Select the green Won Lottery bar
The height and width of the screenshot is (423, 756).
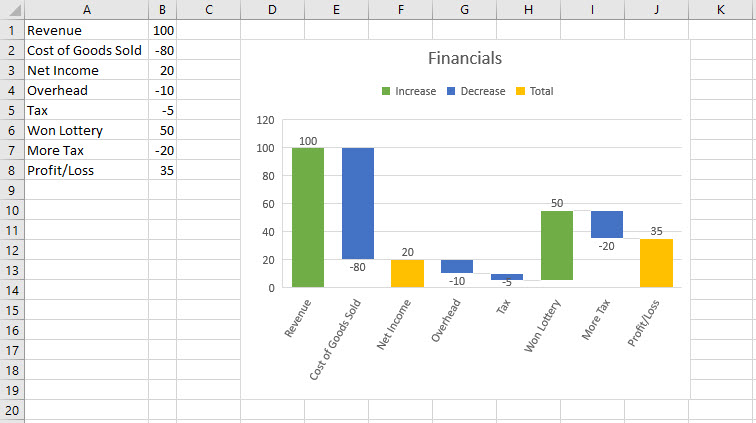[x=557, y=245]
